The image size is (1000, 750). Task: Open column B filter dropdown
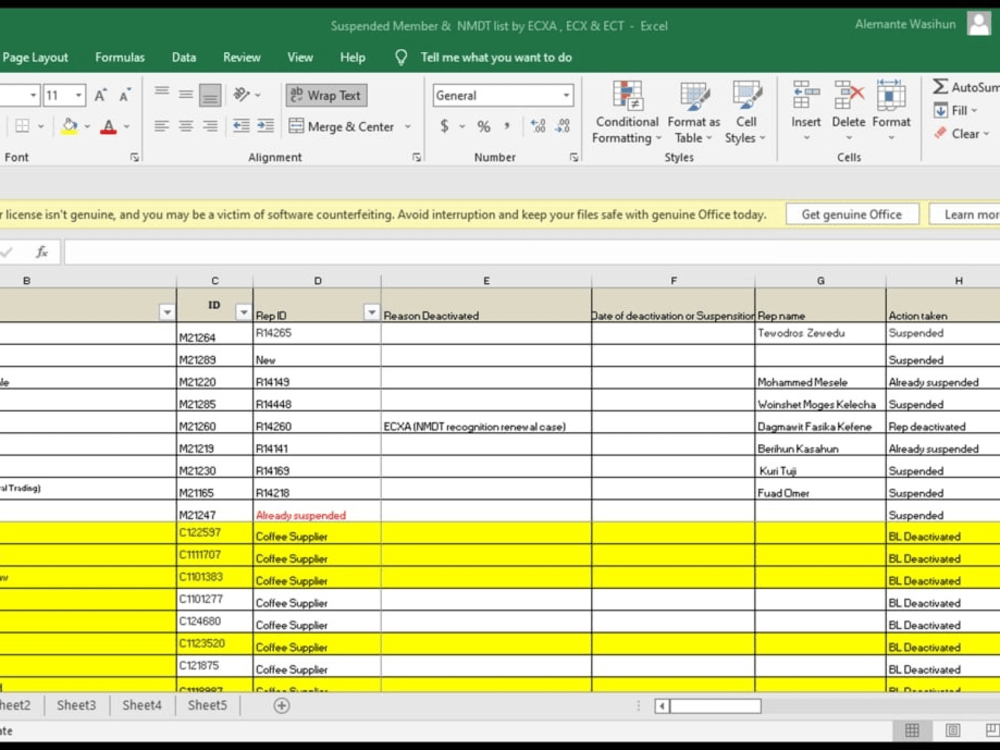pos(166,312)
